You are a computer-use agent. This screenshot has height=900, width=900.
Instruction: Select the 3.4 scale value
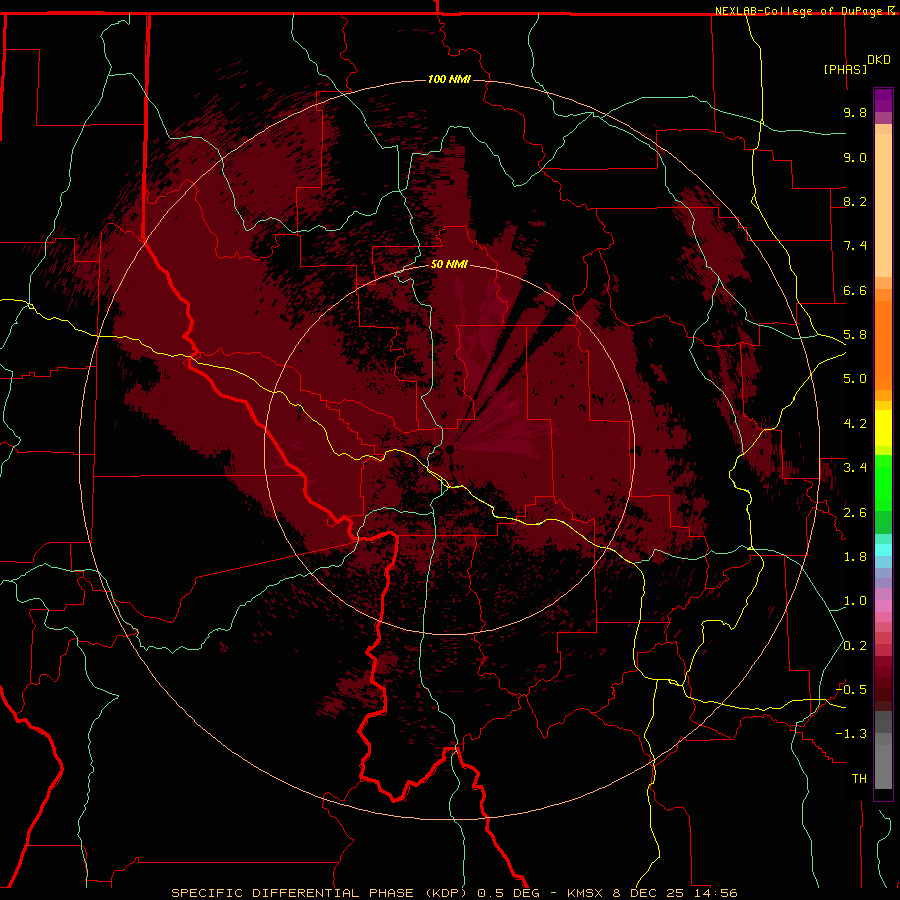tap(855, 468)
